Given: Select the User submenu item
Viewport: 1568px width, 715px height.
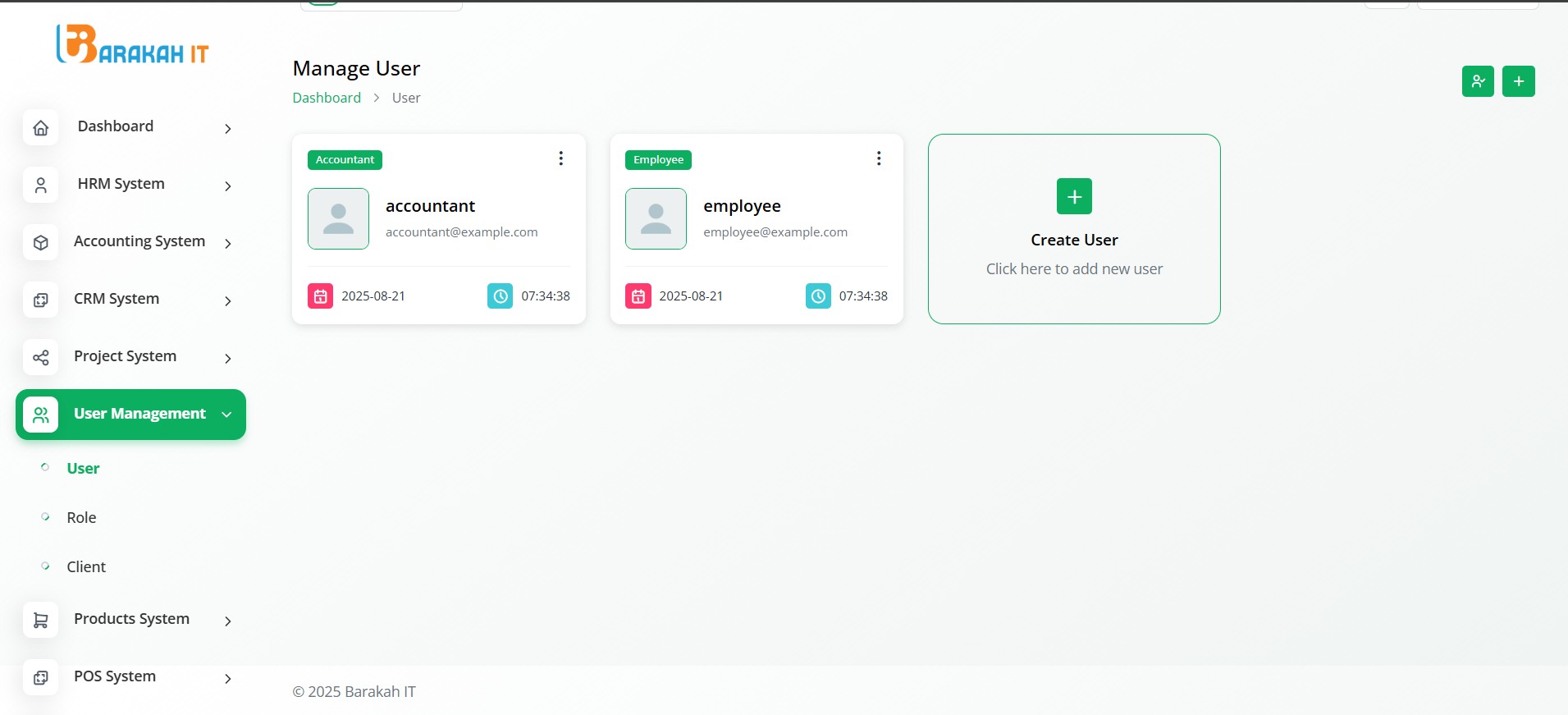Looking at the screenshot, I should click(83, 469).
